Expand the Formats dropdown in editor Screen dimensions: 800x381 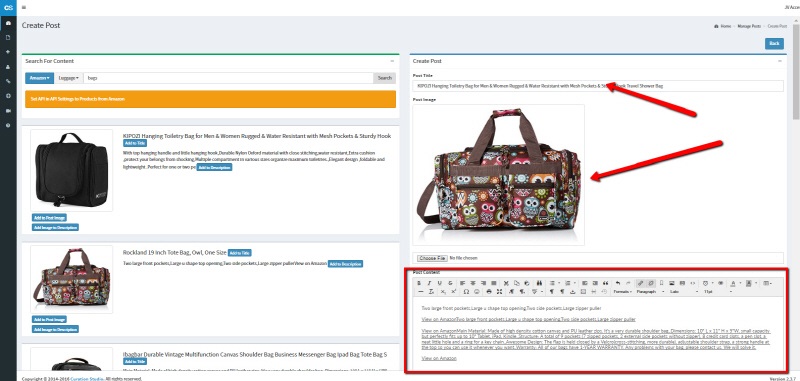(623, 292)
